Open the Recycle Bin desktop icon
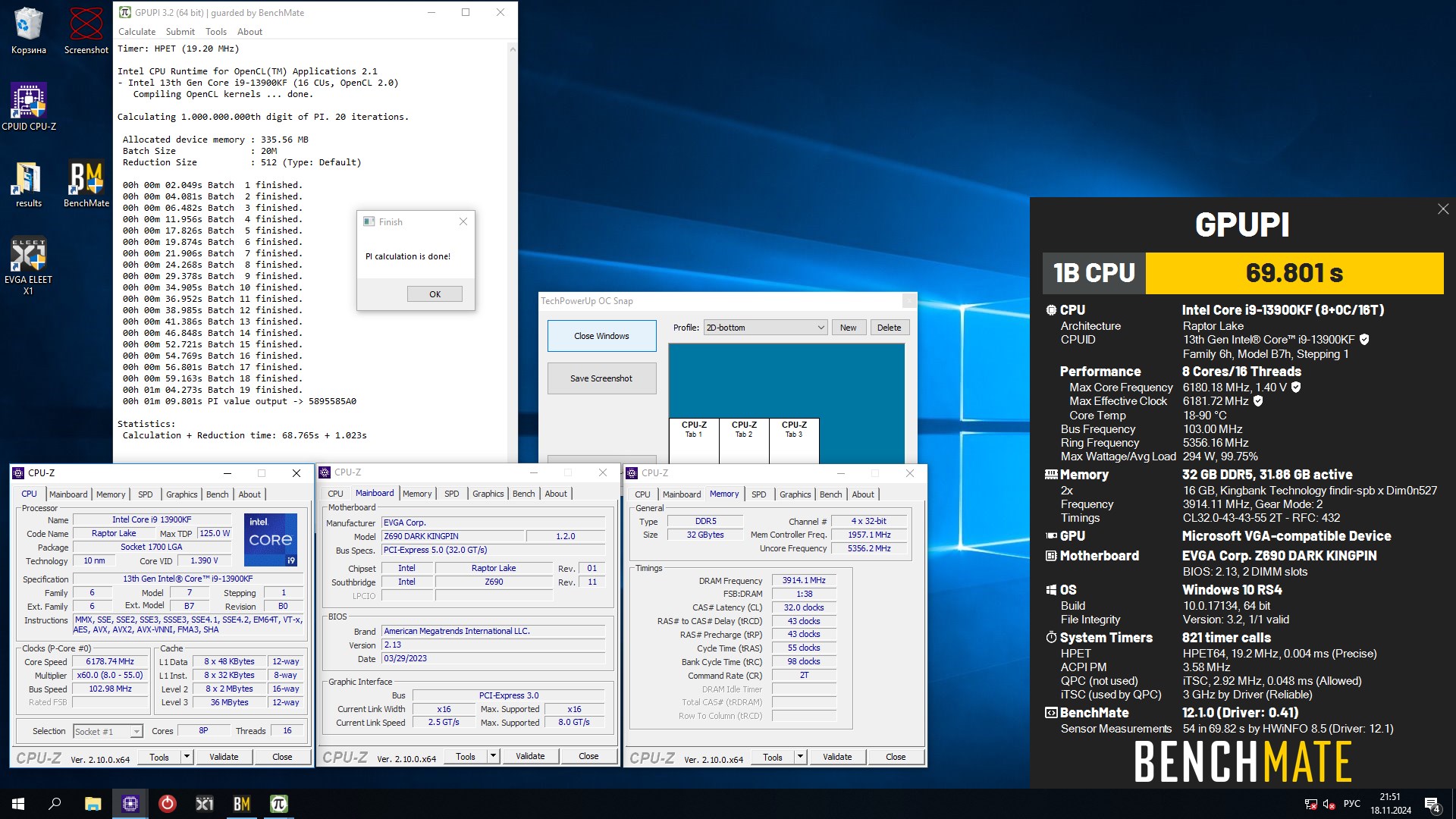 (x=28, y=30)
